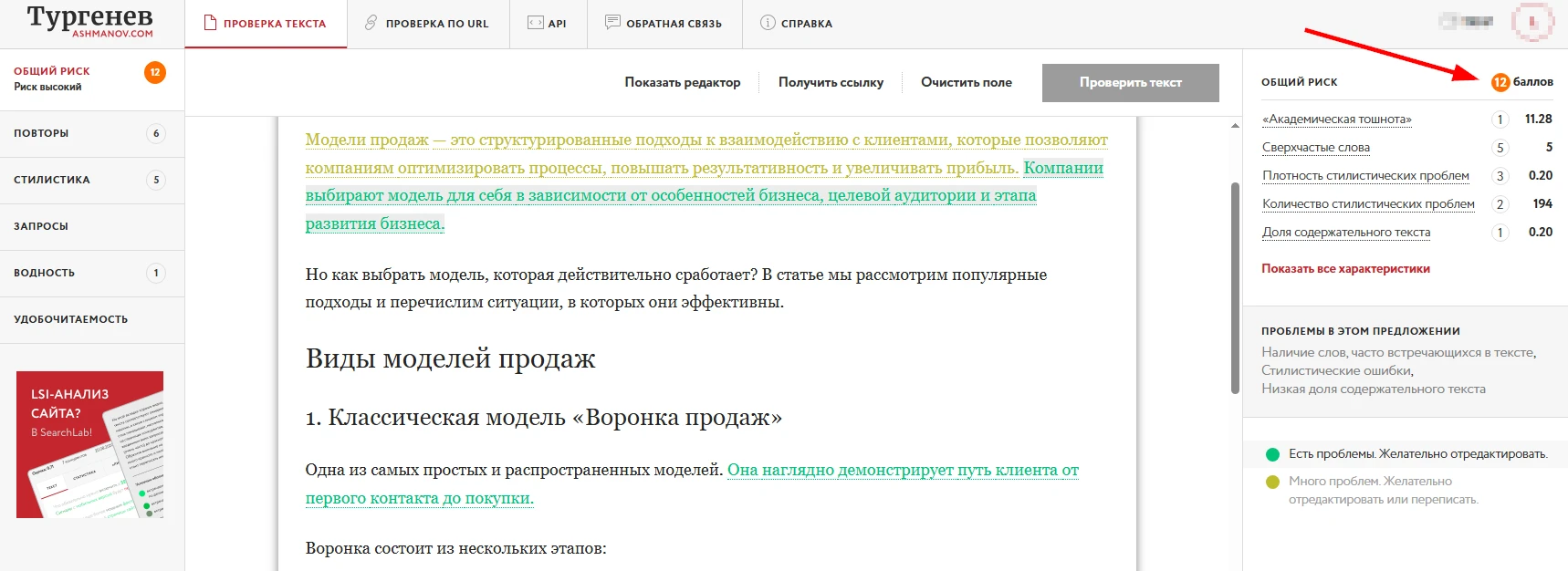Click Получить ссылку
The height and width of the screenshot is (571, 1568).
(831, 82)
